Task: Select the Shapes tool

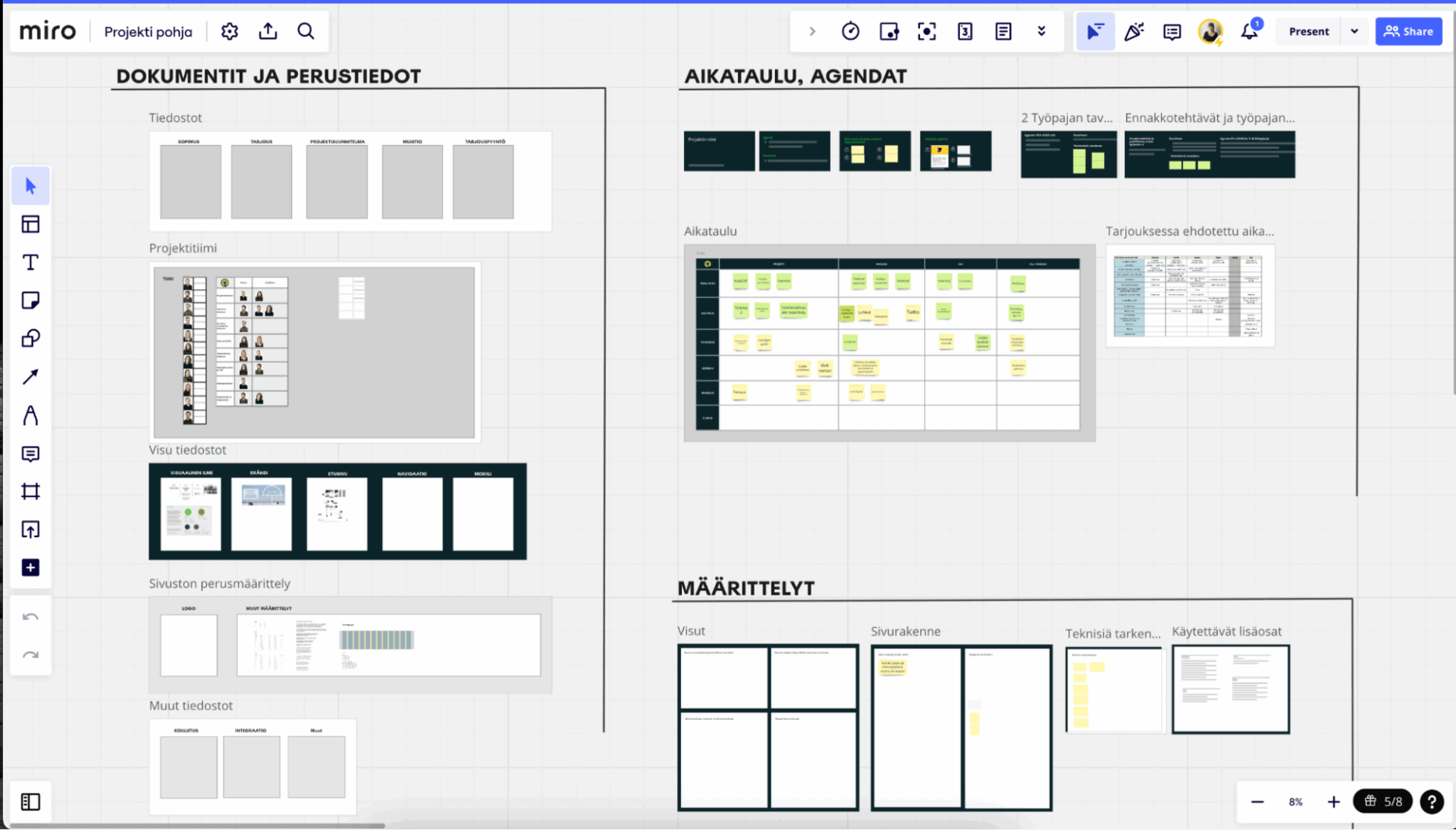Action: pos(30,338)
